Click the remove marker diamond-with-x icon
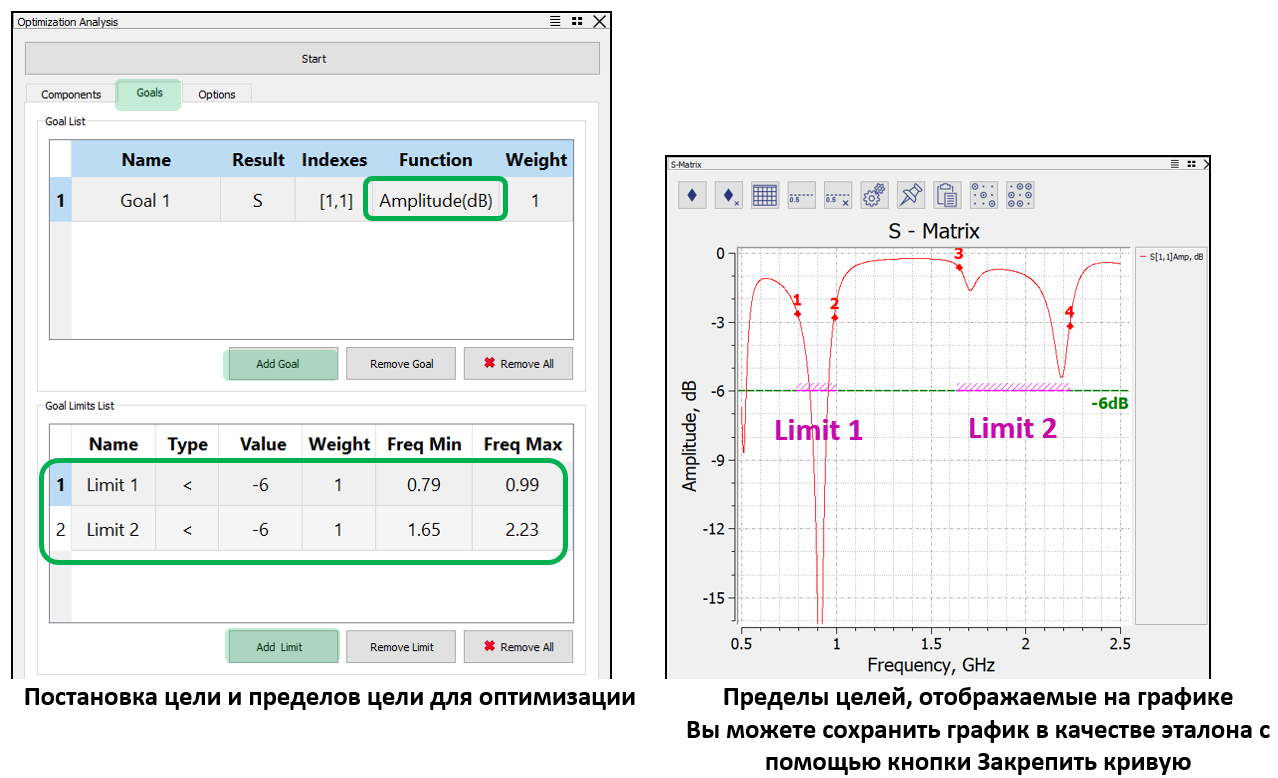This screenshot has height=778, width=1278. [x=729, y=195]
